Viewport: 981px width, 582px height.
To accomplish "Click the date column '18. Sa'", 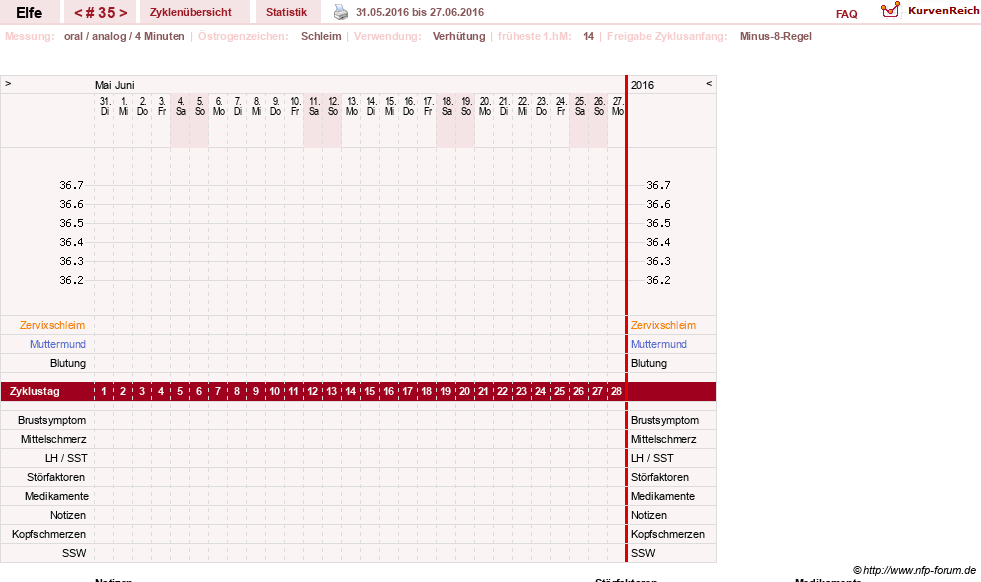I will click(447, 106).
